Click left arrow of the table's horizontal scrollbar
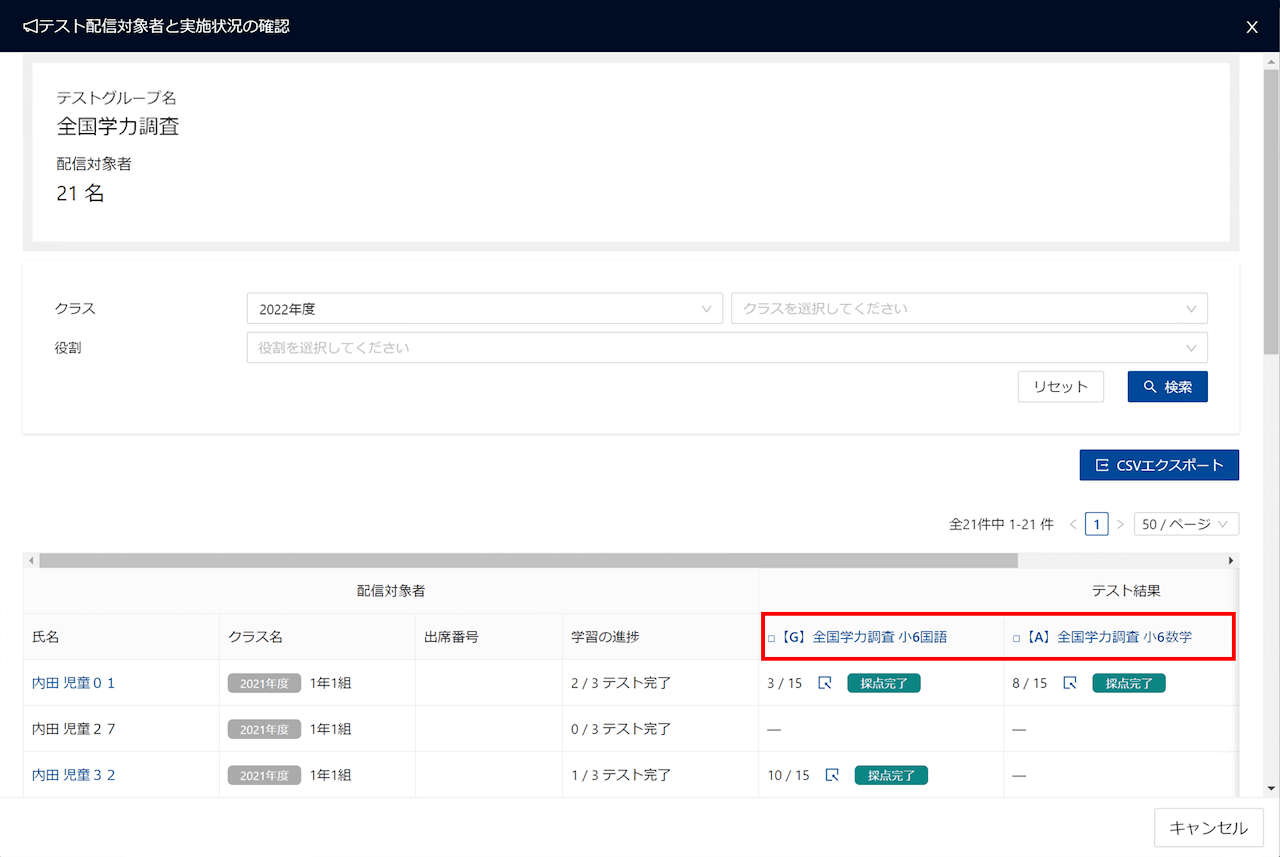 point(31,561)
